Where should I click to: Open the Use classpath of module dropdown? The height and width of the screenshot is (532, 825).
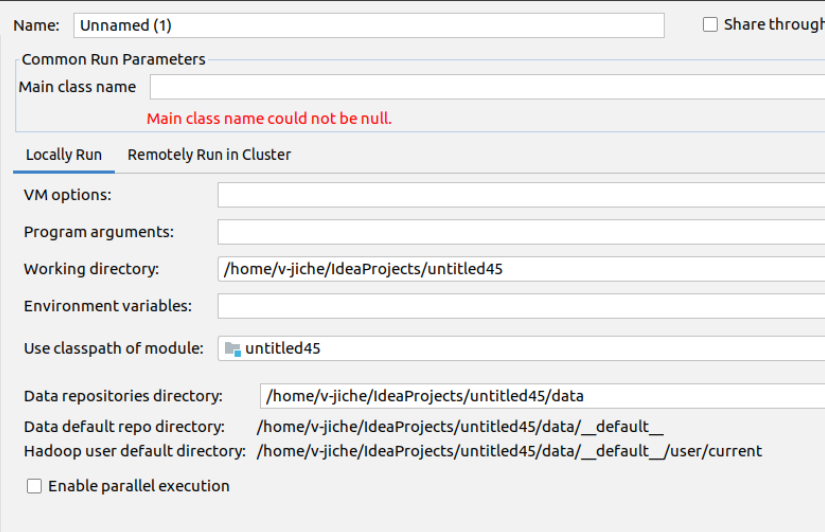pos(521,348)
